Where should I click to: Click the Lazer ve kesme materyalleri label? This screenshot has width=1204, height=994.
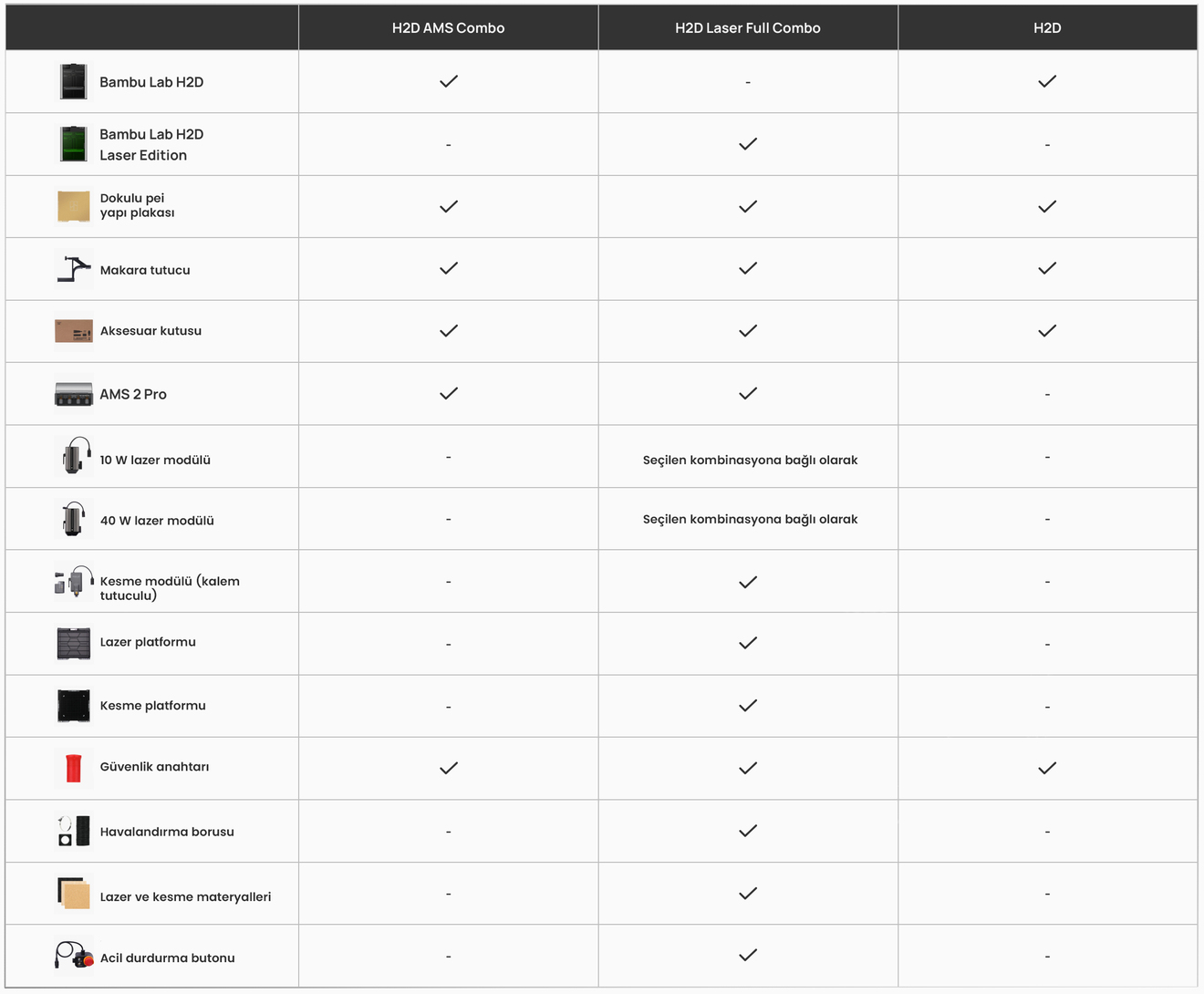tap(185, 897)
